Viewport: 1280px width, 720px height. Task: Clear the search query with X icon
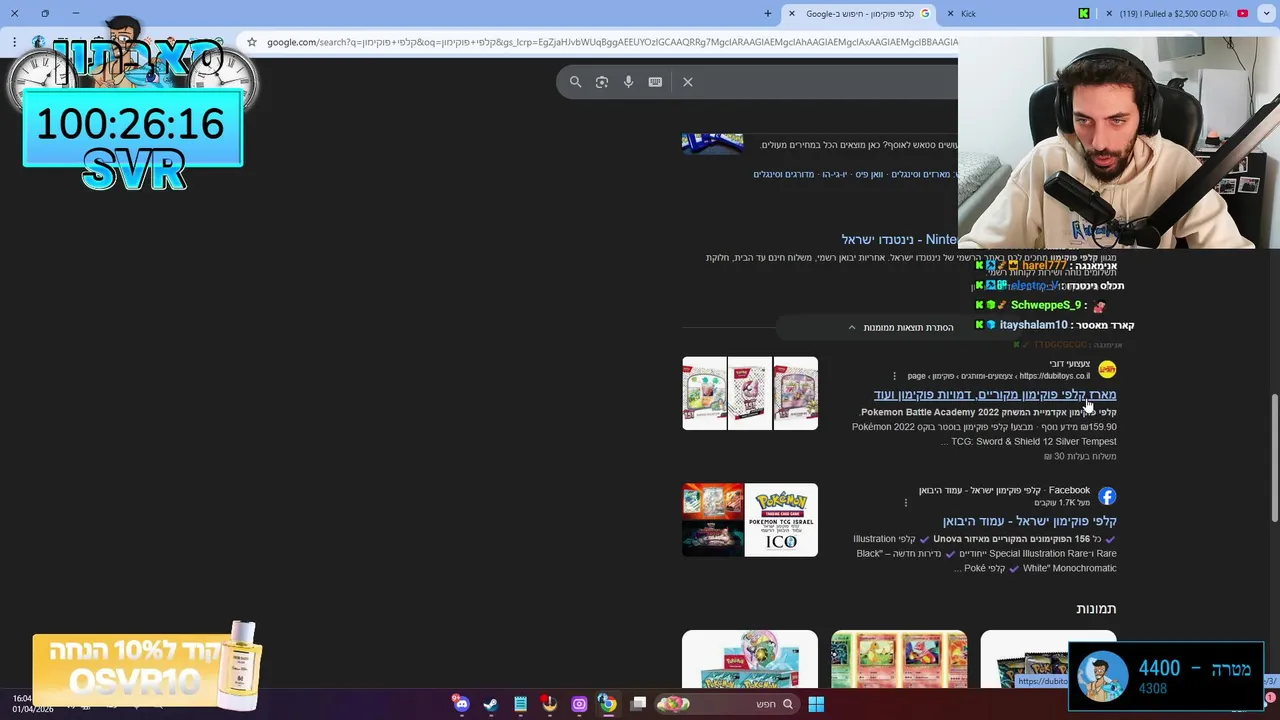pyautogui.click(x=688, y=82)
